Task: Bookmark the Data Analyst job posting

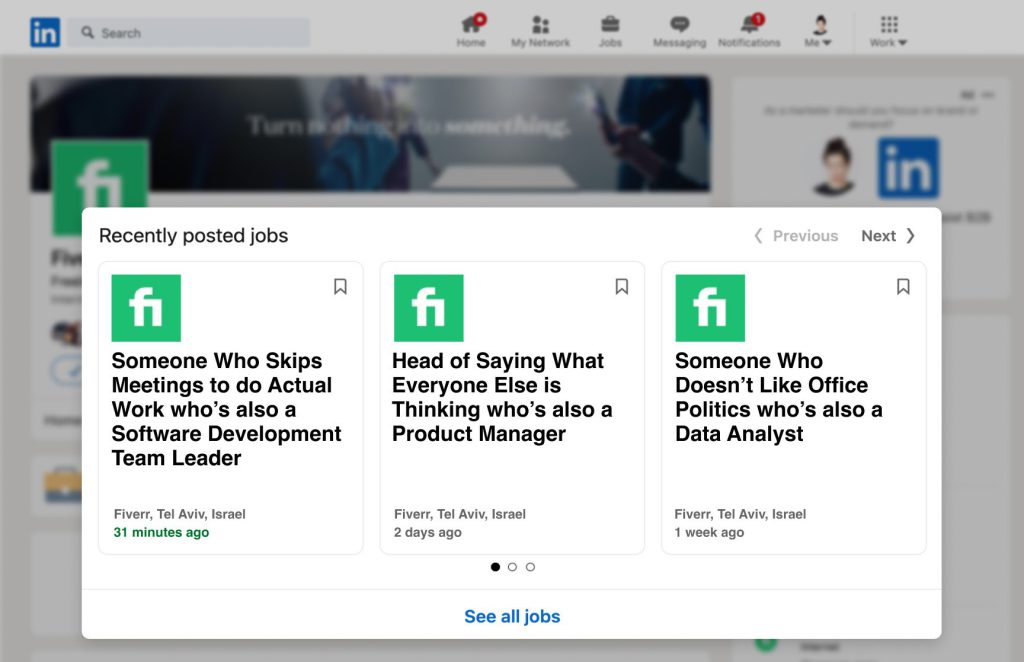Action: (x=903, y=287)
